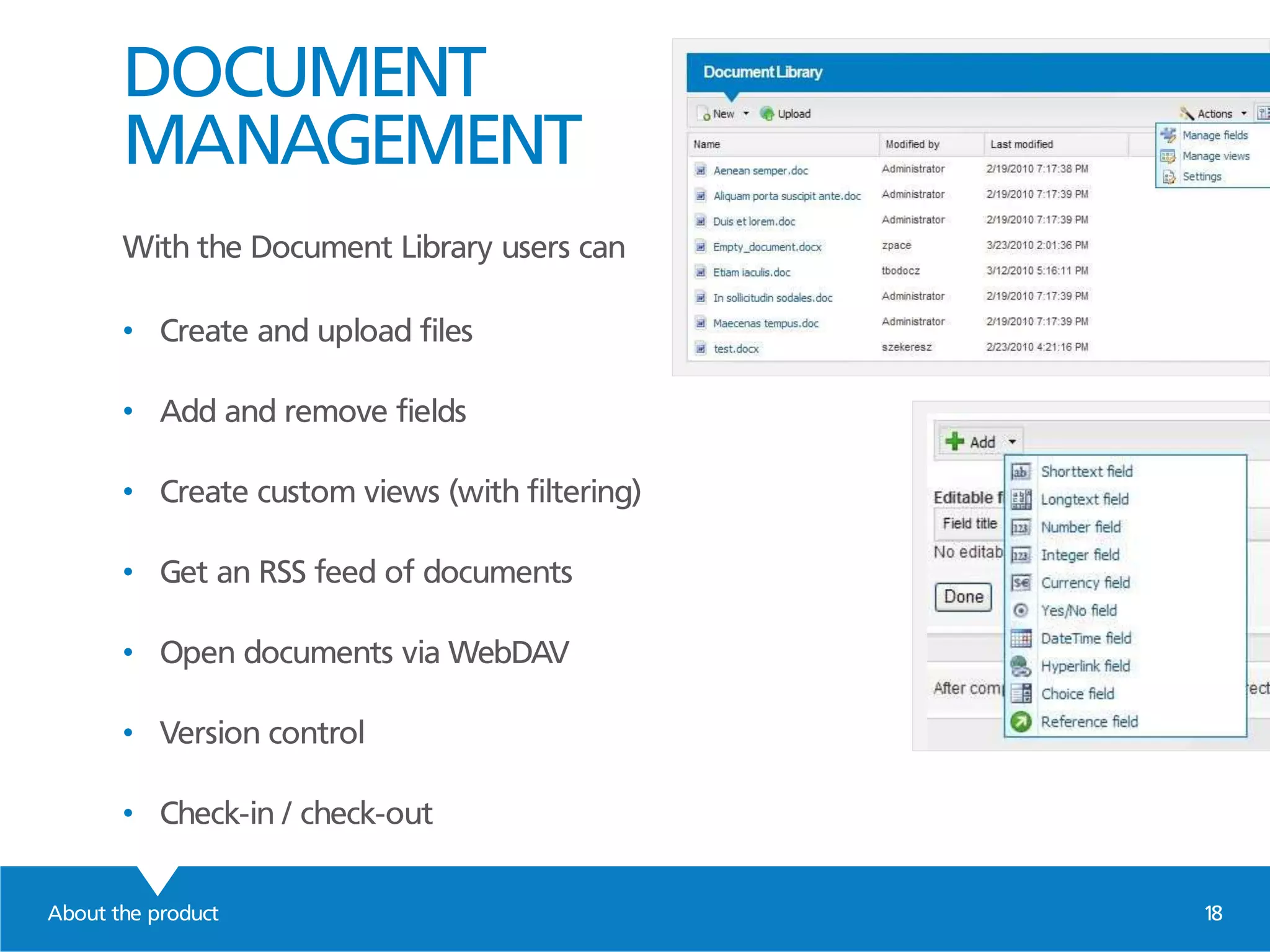The width and height of the screenshot is (1270, 952).
Task: Click the green Upload icon
Action: coord(767,113)
